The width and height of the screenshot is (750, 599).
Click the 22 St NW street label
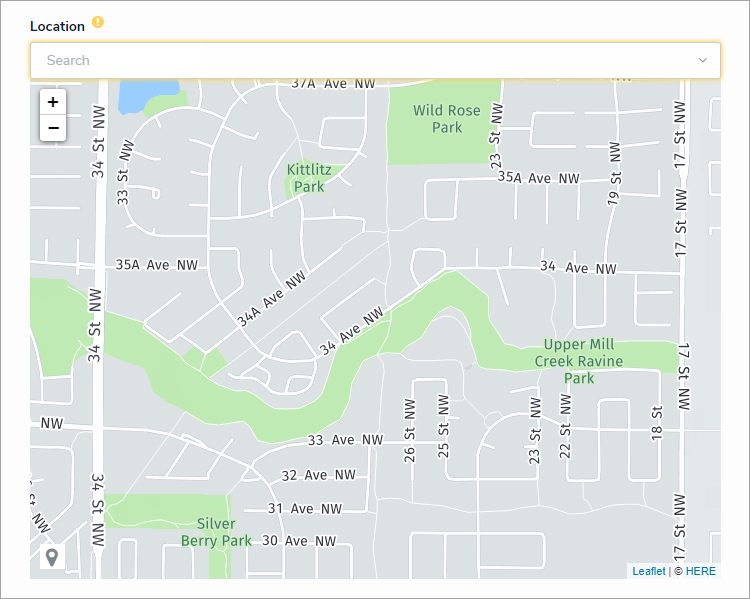565,426
